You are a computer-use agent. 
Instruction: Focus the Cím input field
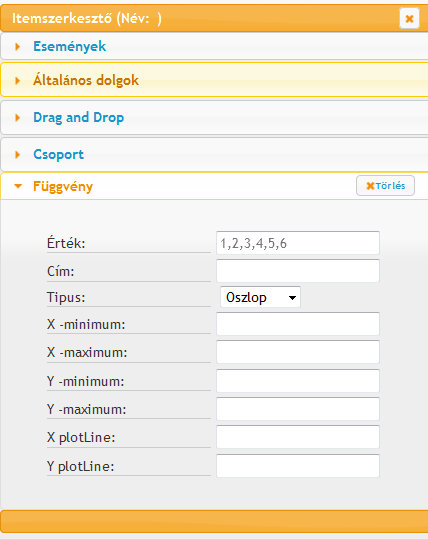click(x=298, y=271)
